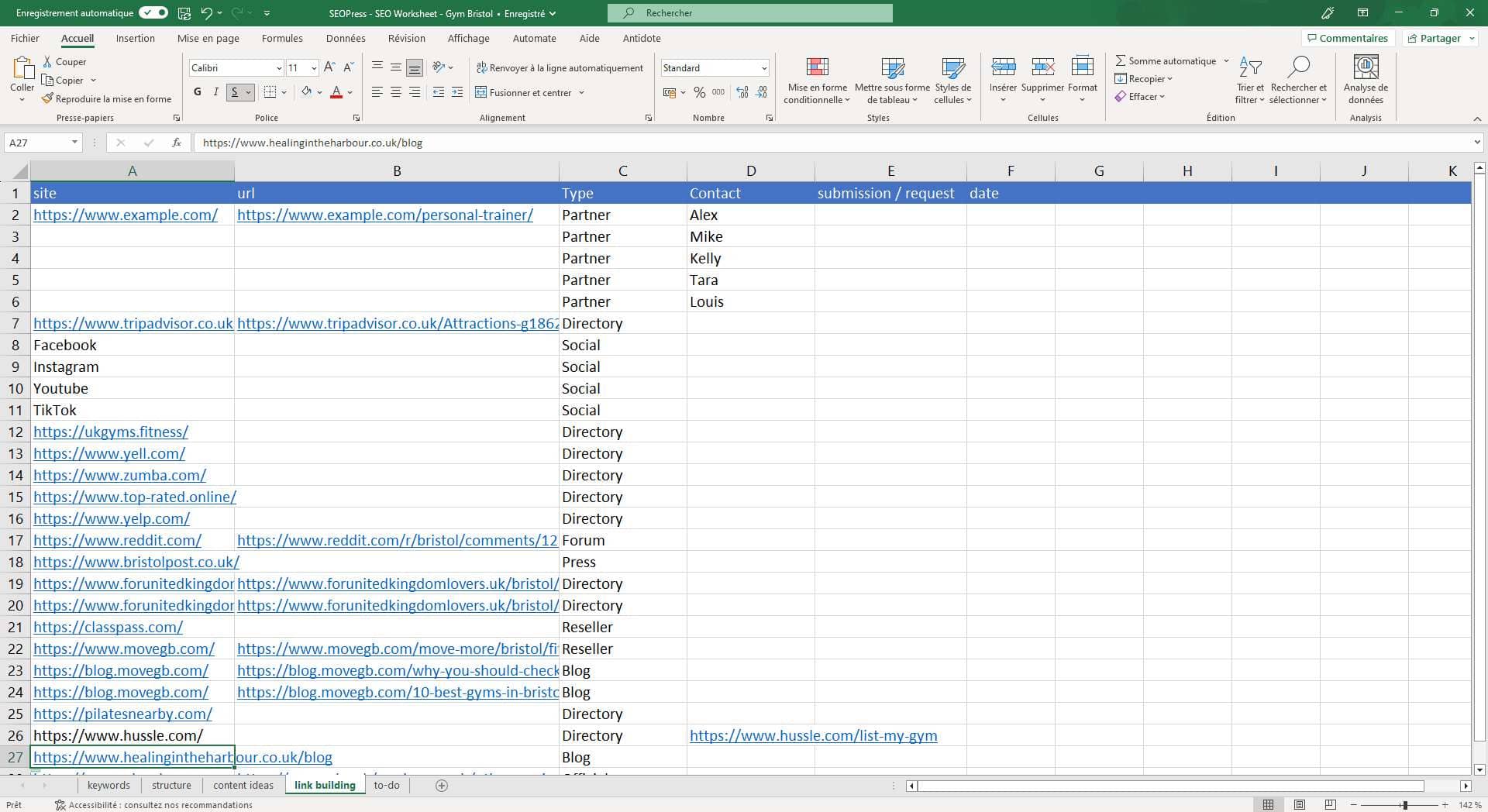This screenshot has width=1488, height=812.
Task: Open the font size 11 dropdown
Action: [313, 68]
